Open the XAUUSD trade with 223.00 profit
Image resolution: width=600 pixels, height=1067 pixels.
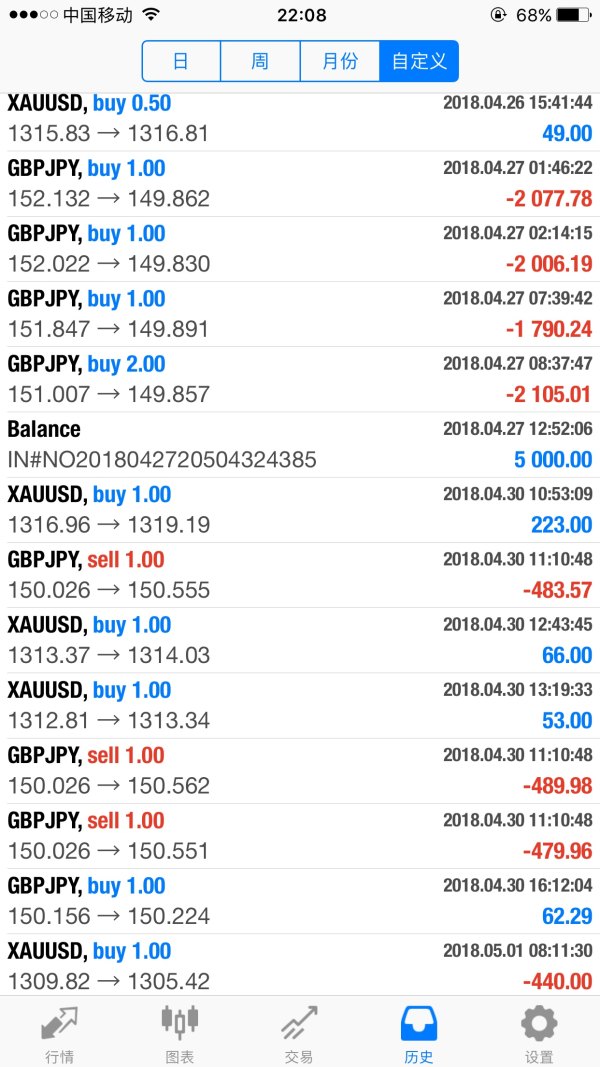300,510
